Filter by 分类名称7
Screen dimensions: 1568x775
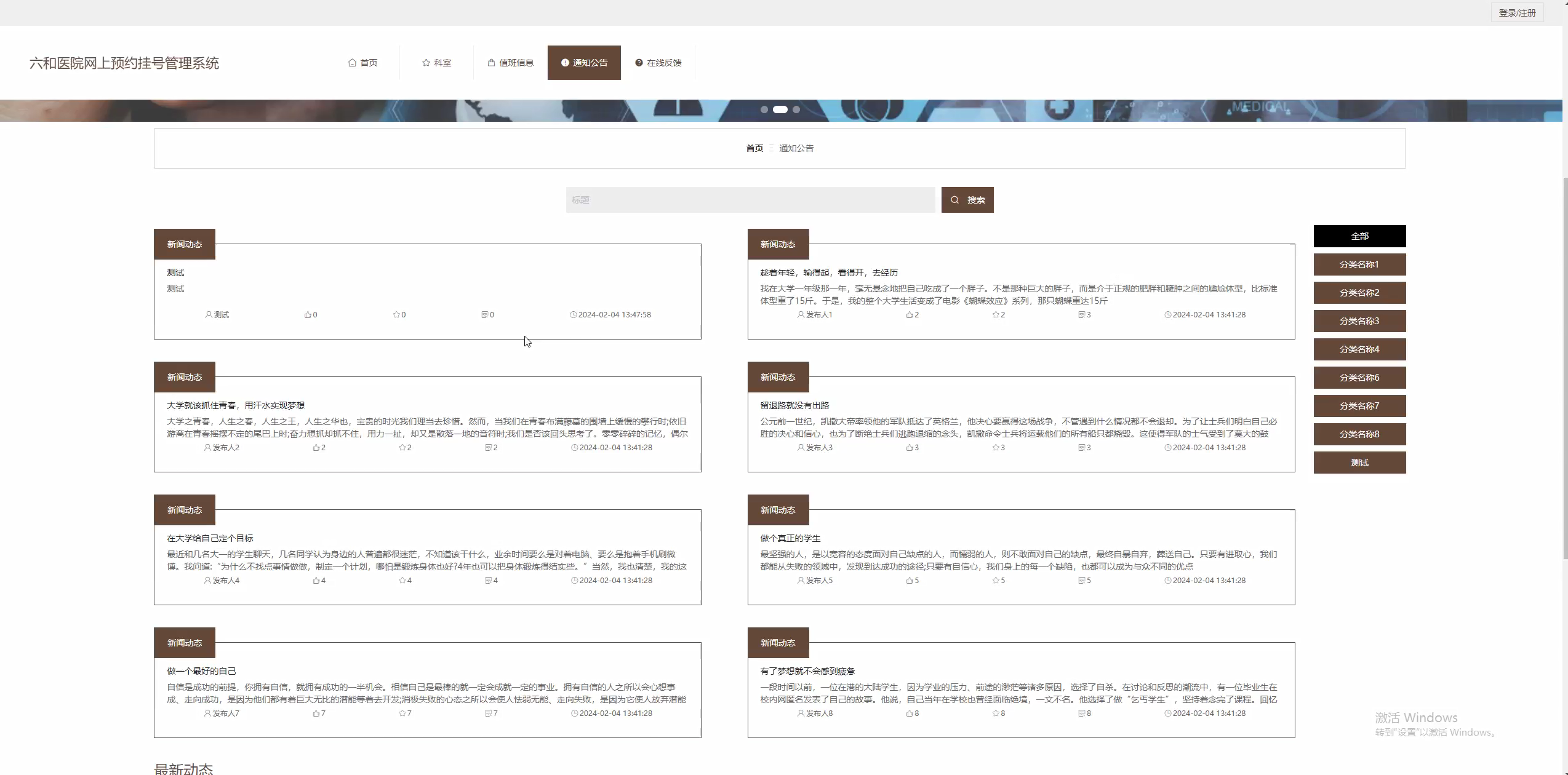(x=1359, y=406)
